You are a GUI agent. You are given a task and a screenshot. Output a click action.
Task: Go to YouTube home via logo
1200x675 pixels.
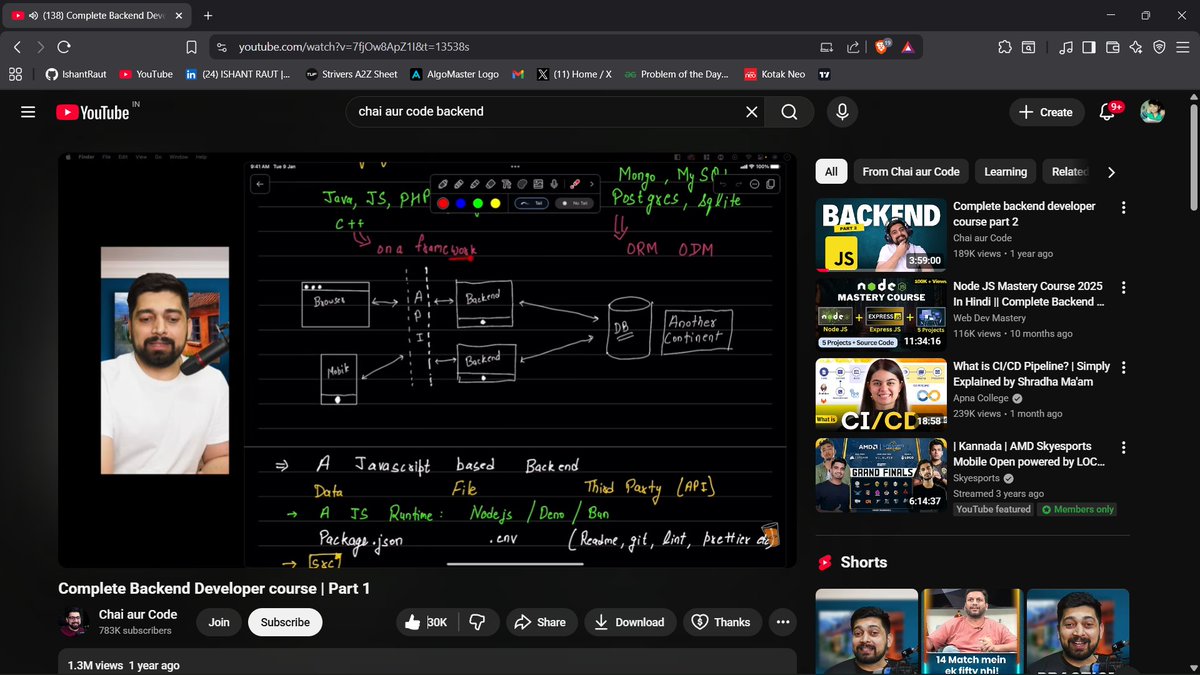(x=93, y=112)
